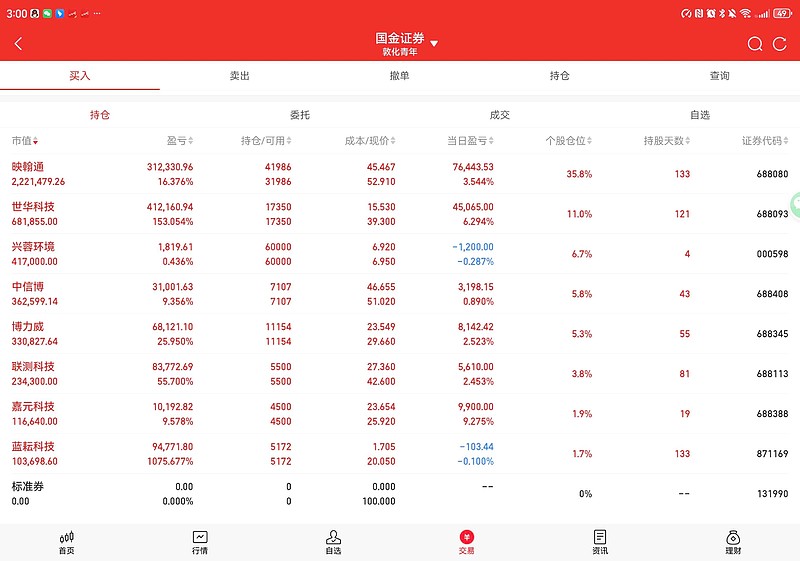800x561 pixels.
Task: Select the 联测科技 stock row
Action: tap(400, 374)
